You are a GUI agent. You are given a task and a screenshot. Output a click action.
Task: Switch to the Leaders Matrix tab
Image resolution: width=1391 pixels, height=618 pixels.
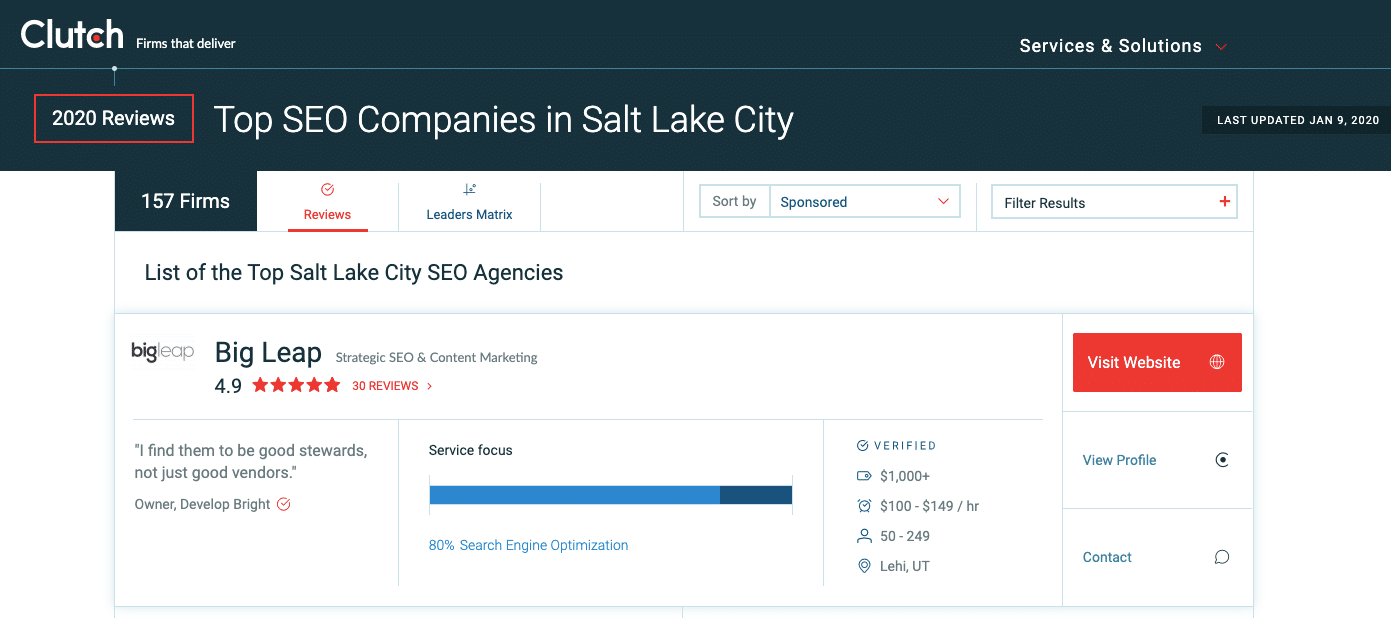[469, 202]
